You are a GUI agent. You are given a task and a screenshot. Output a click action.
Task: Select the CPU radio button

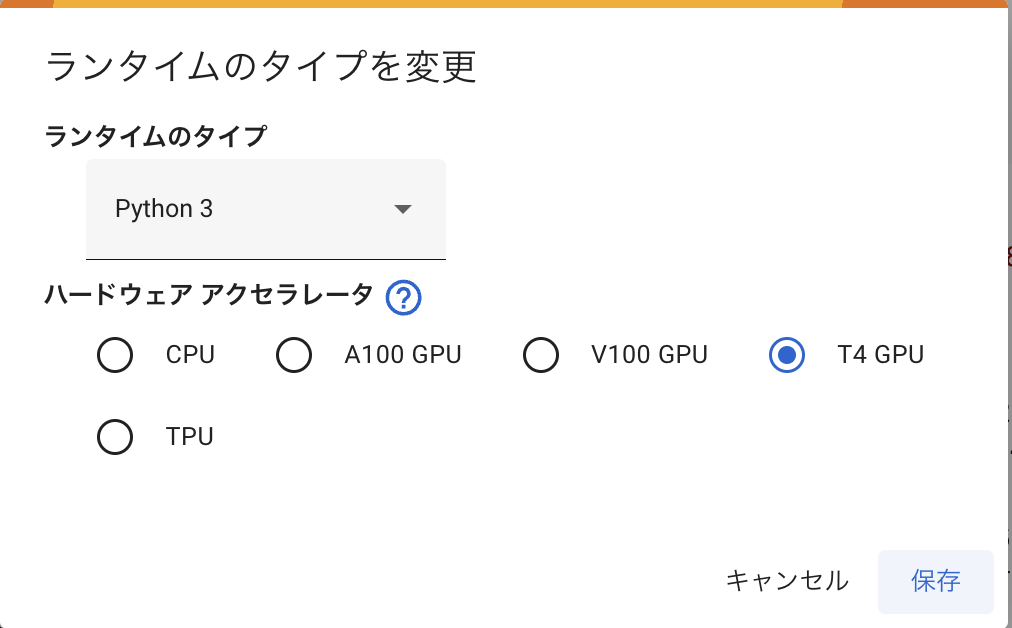pos(115,355)
